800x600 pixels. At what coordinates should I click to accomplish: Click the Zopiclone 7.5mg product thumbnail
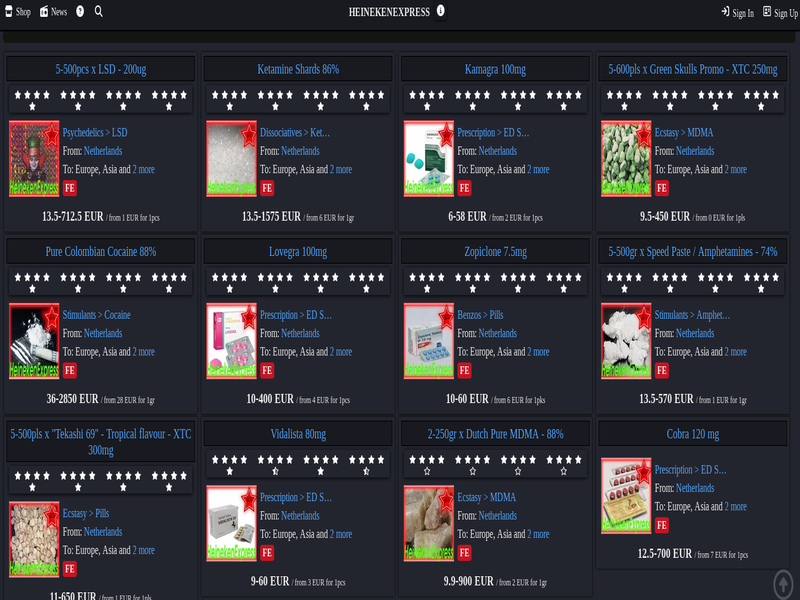[x=429, y=341]
